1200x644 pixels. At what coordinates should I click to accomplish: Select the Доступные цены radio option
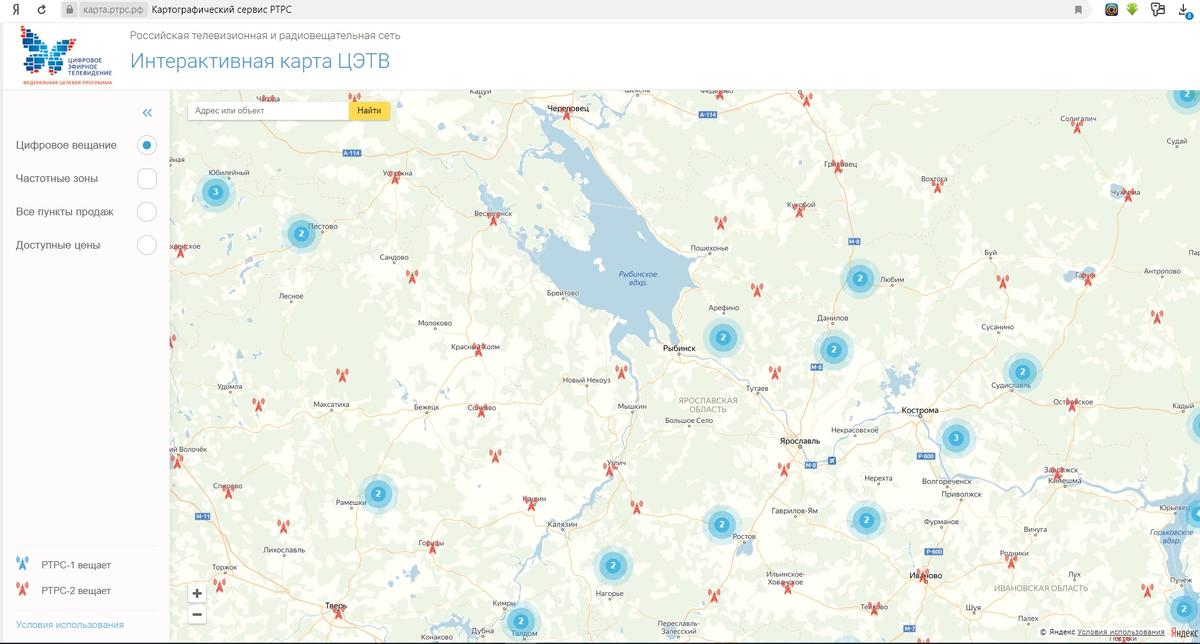pyautogui.click(x=147, y=244)
